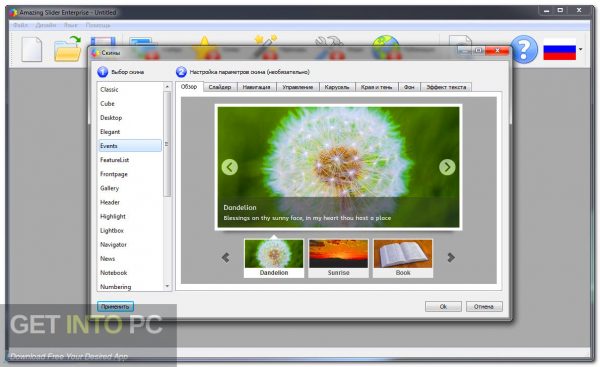This screenshot has width=600, height=367.
Task: Open the Дизайн menu
Action: (46, 25)
